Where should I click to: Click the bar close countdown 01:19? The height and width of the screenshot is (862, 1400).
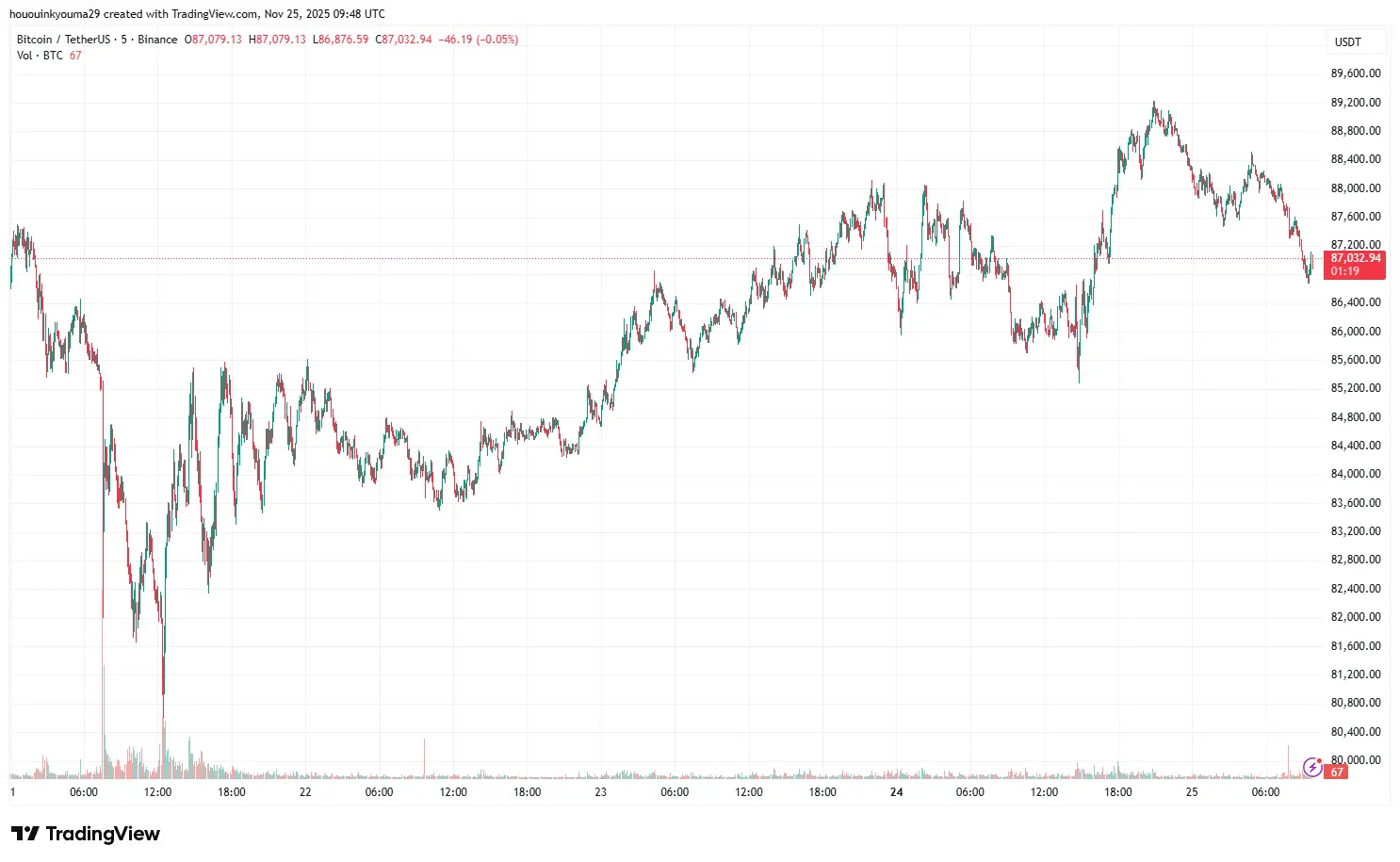coord(1343,270)
